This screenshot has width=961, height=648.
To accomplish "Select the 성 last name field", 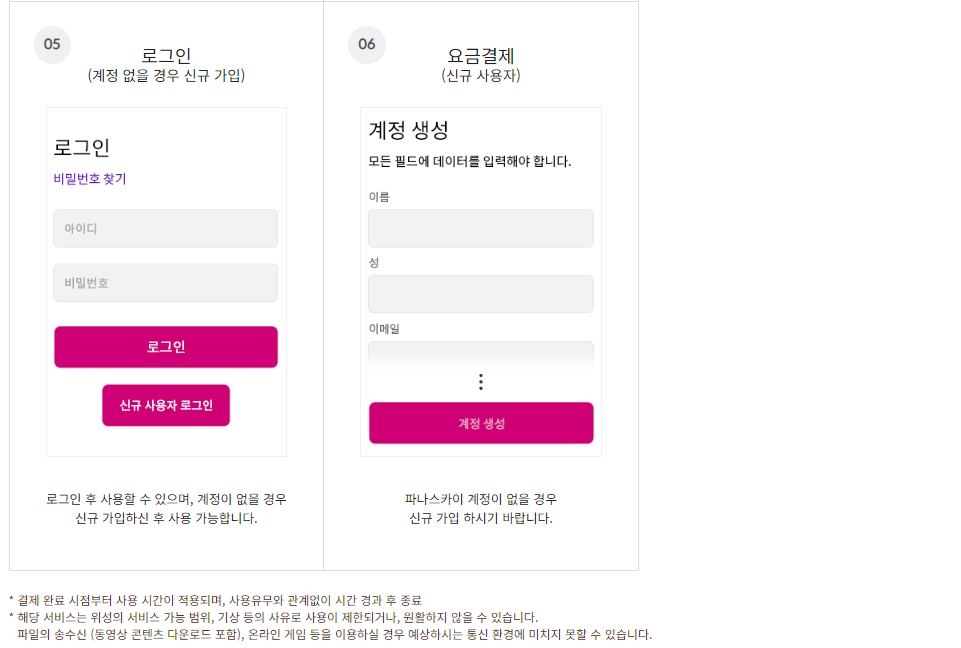I will (480, 293).
